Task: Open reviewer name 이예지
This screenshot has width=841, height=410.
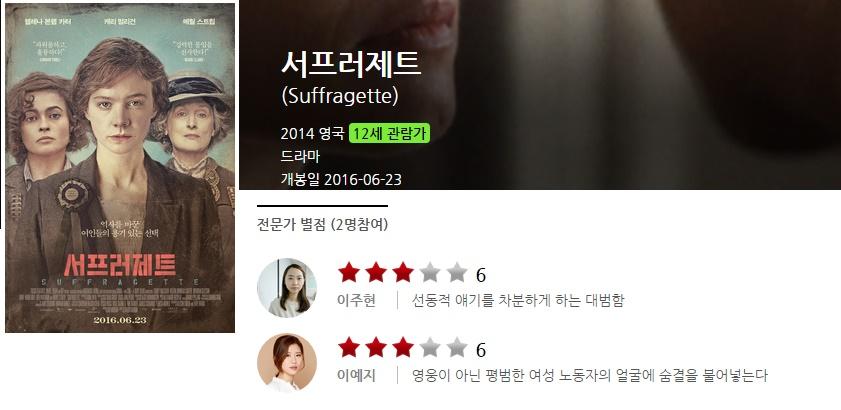Action: [356, 376]
